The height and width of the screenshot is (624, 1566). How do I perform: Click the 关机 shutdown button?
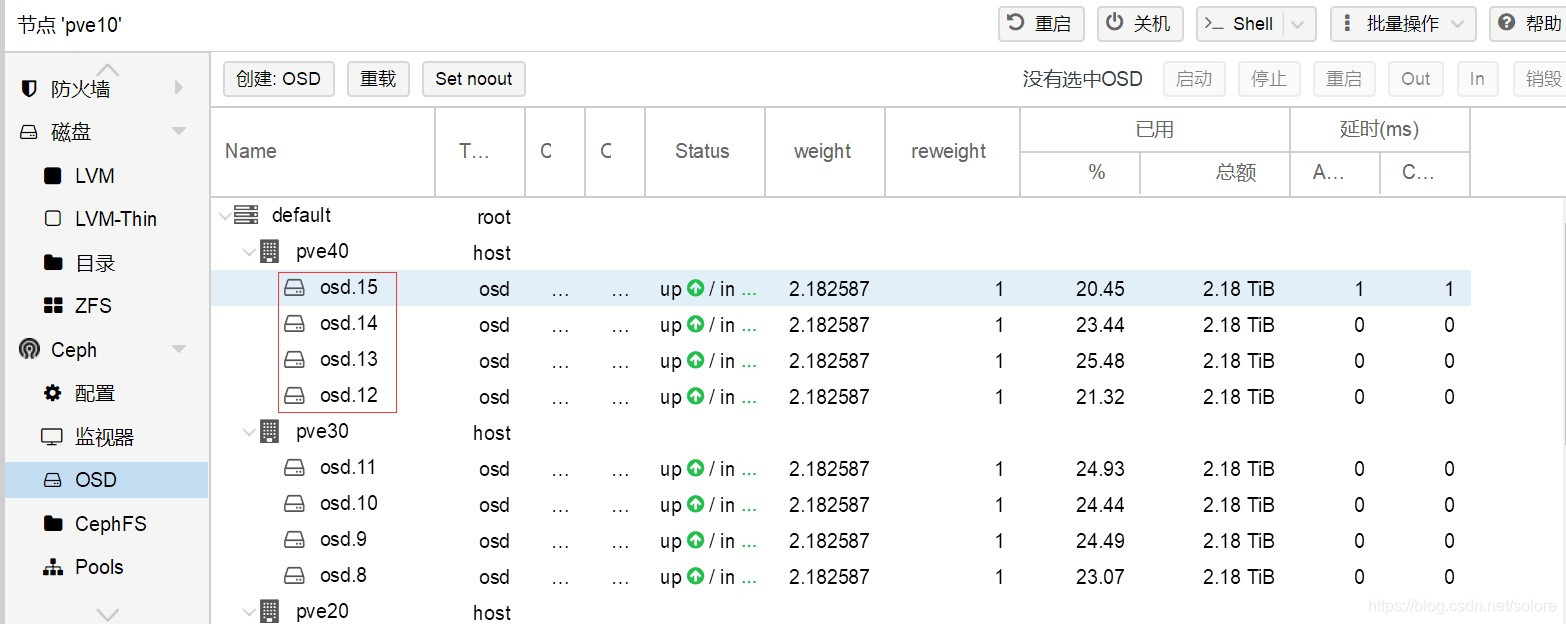tap(1140, 24)
